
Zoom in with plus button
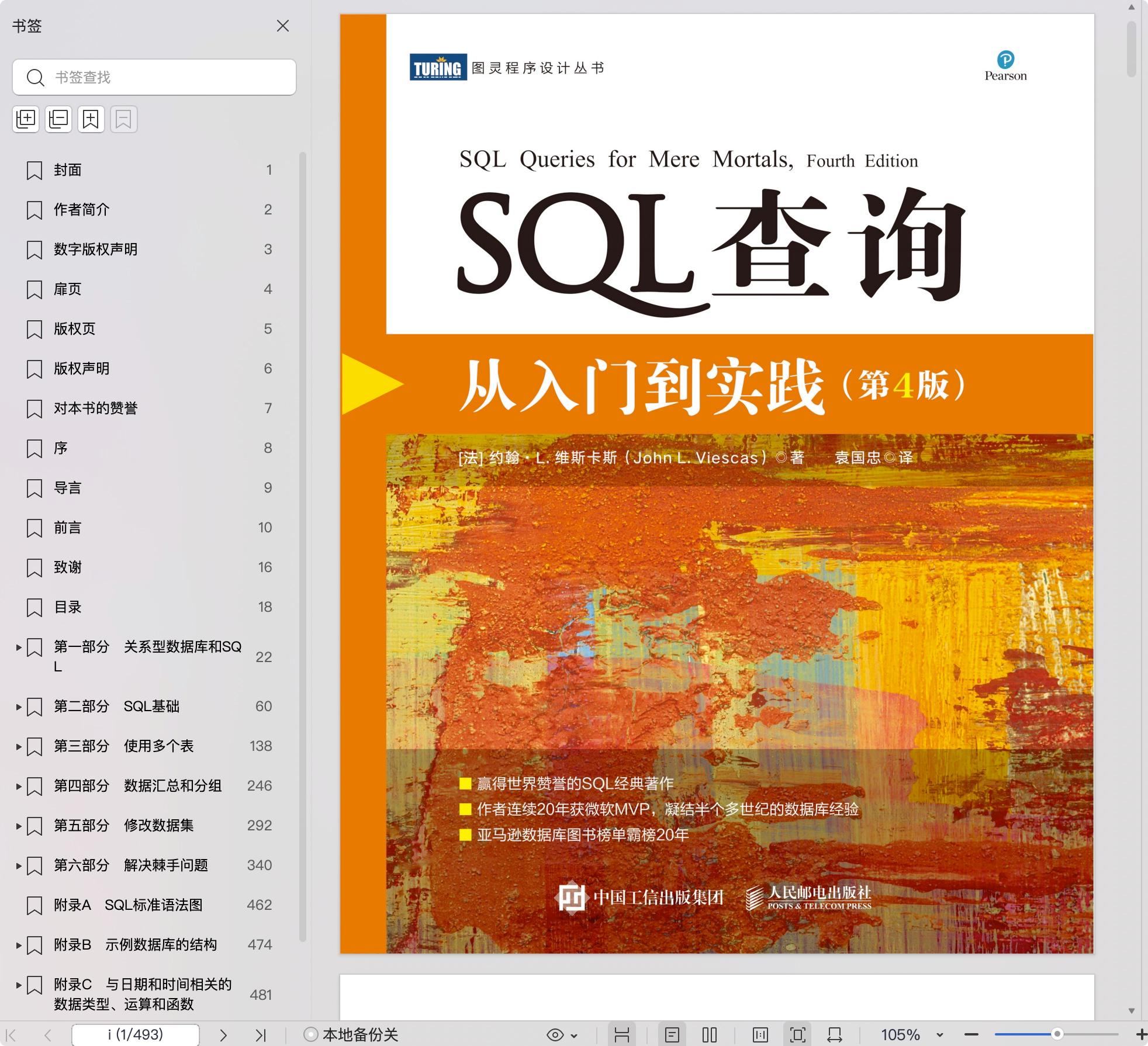(1141, 1035)
